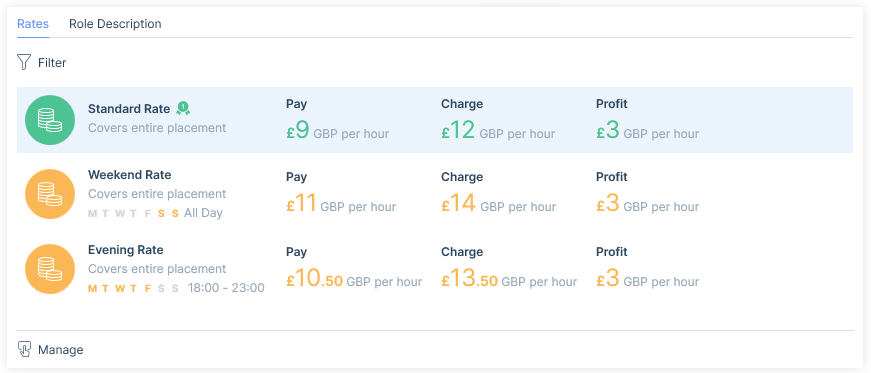The height and width of the screenshot is (373, 871).
Task: Click the Evening Rate £13.50 charge amount
Action: tap(469, 278)
